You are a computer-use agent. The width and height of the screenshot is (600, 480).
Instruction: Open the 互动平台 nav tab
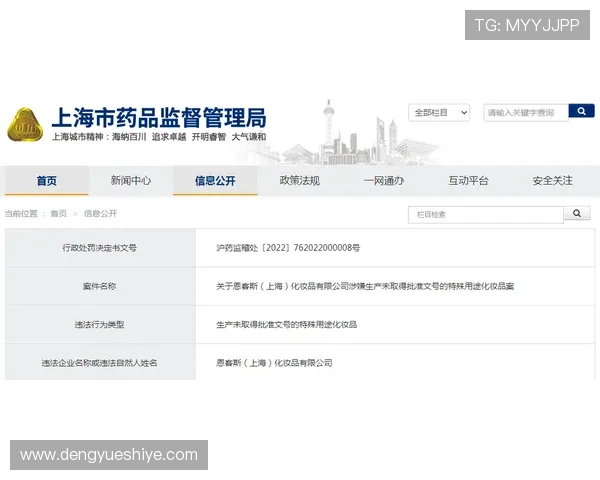click(468, 181)
